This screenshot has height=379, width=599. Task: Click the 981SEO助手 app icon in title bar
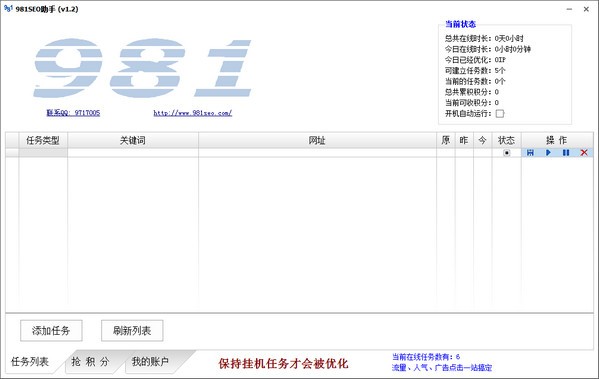(8, 8)
